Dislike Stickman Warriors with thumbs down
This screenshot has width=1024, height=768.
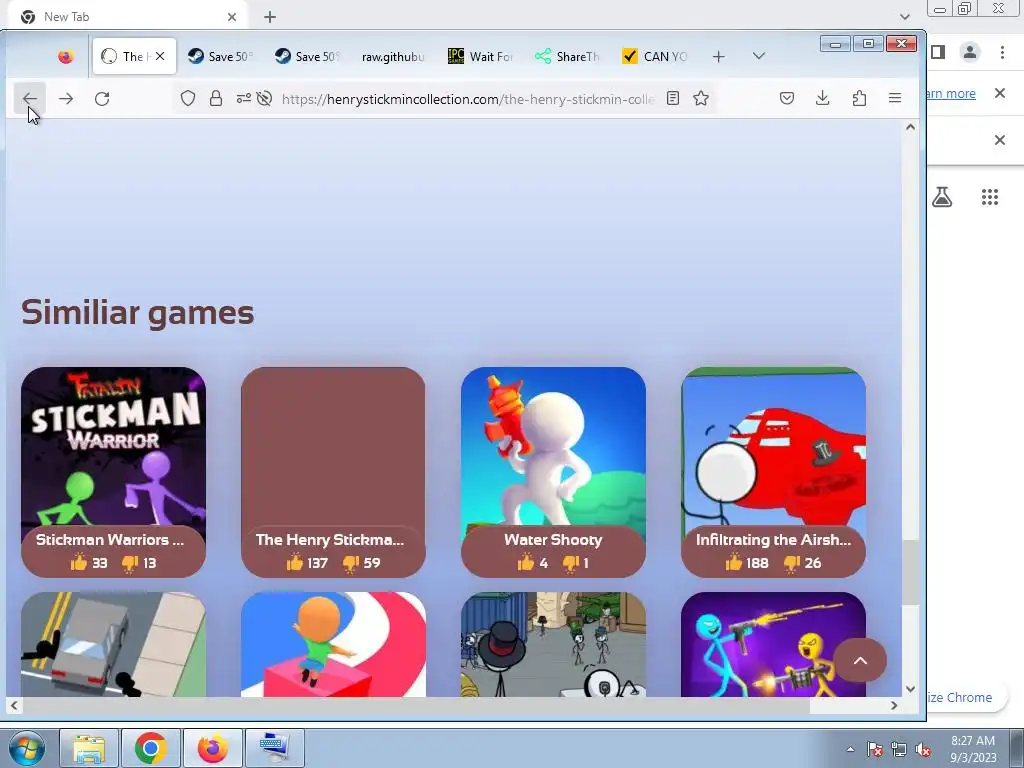point(130,563)
